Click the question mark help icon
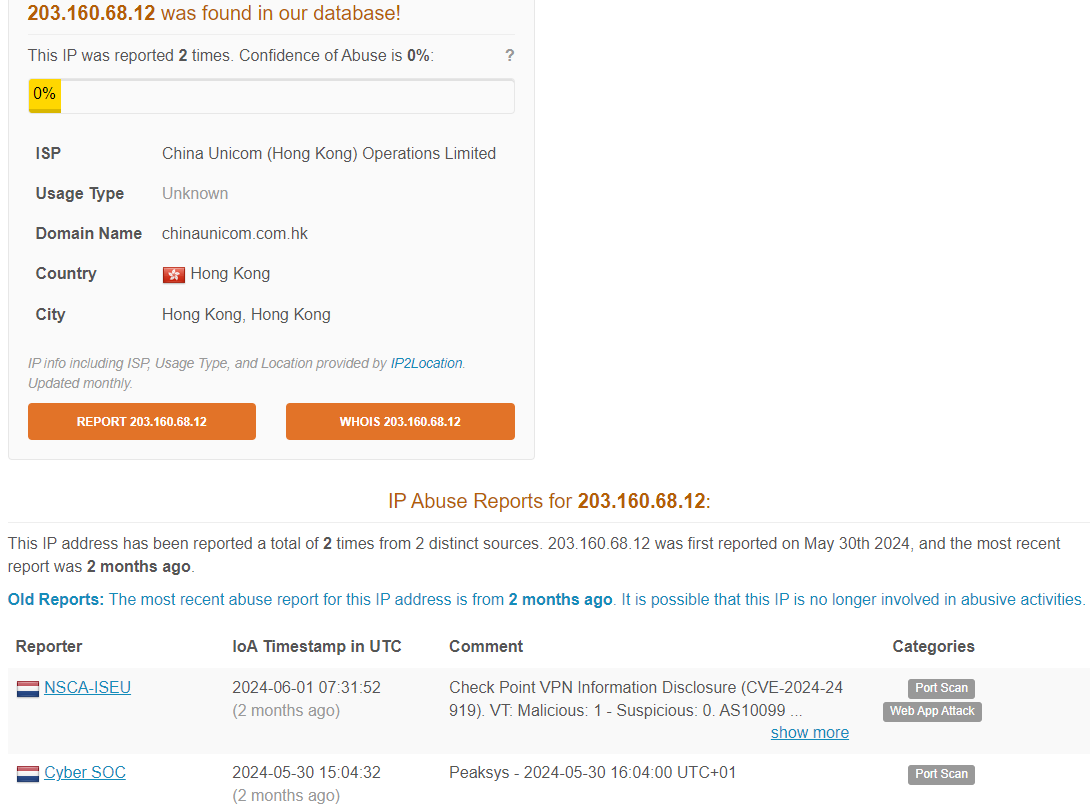The image size is (1090, 808). [510, 56]
